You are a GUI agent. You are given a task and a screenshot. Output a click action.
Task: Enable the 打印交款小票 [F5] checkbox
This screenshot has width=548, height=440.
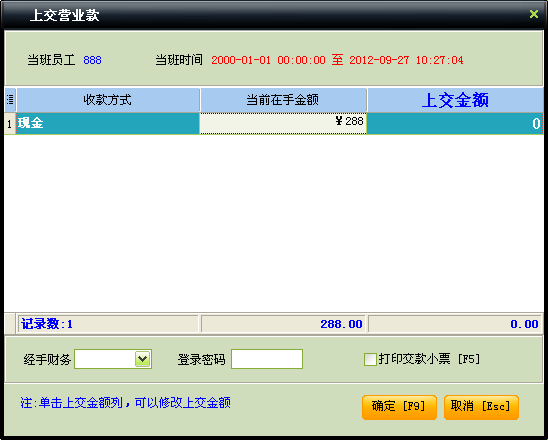point(370,359)
